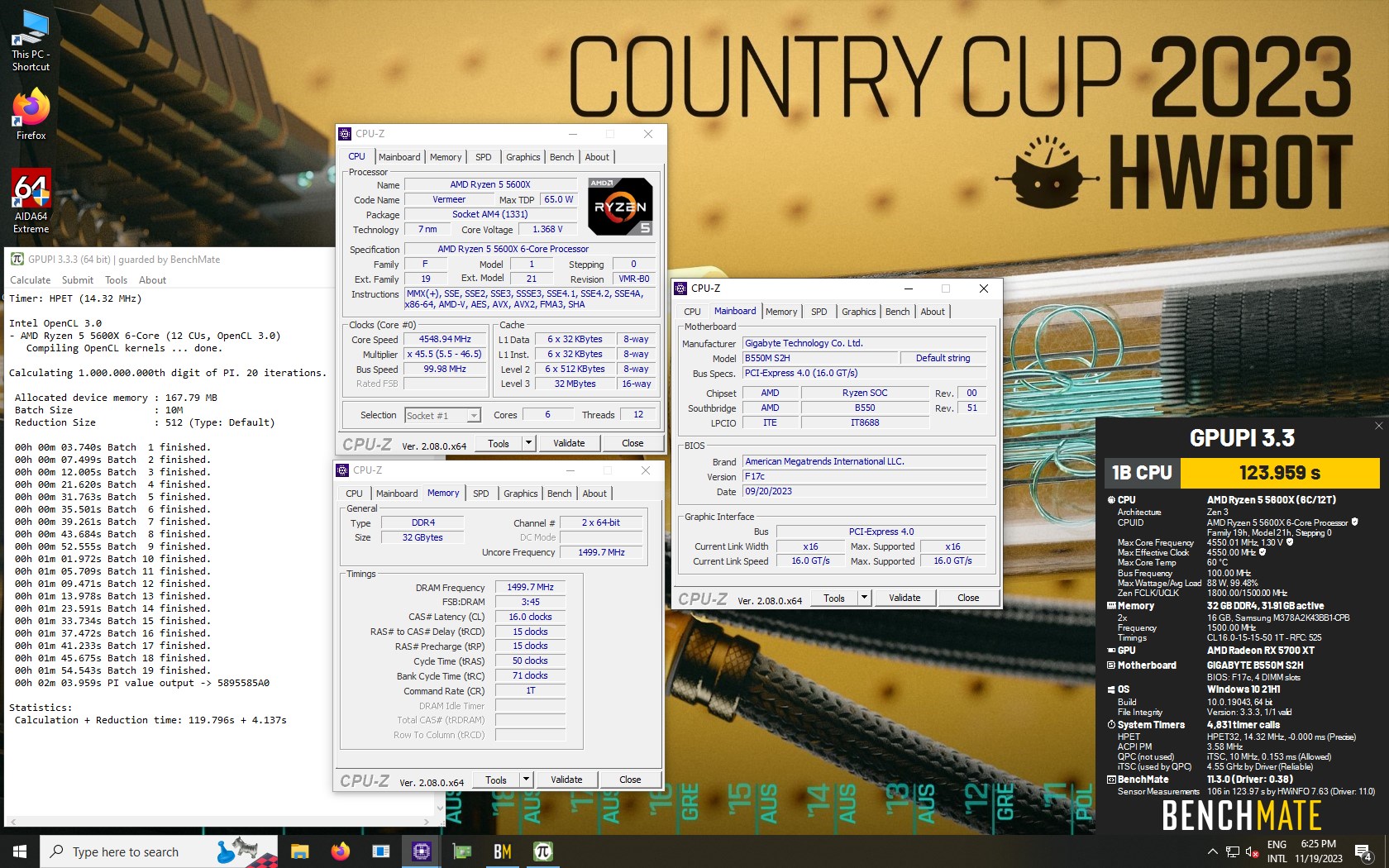Click the CPU-Z taskbar icon

pos(421,851)
